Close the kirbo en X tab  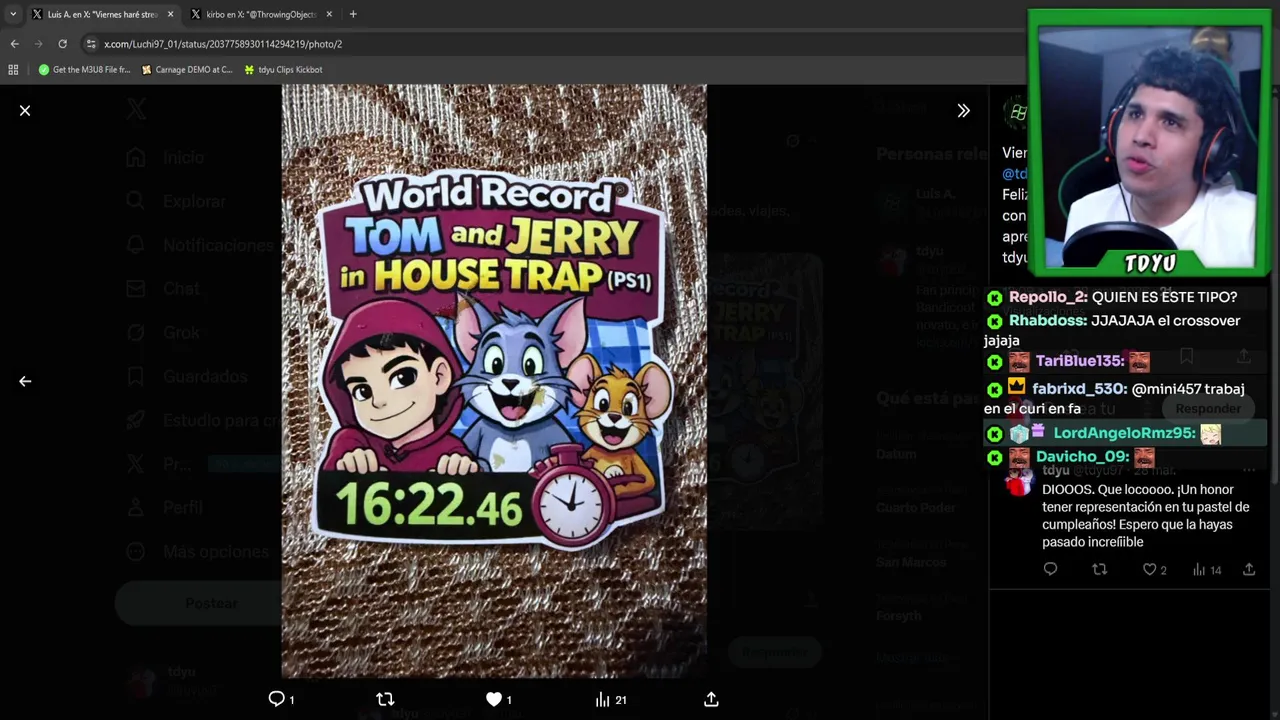tap(327, 14)
